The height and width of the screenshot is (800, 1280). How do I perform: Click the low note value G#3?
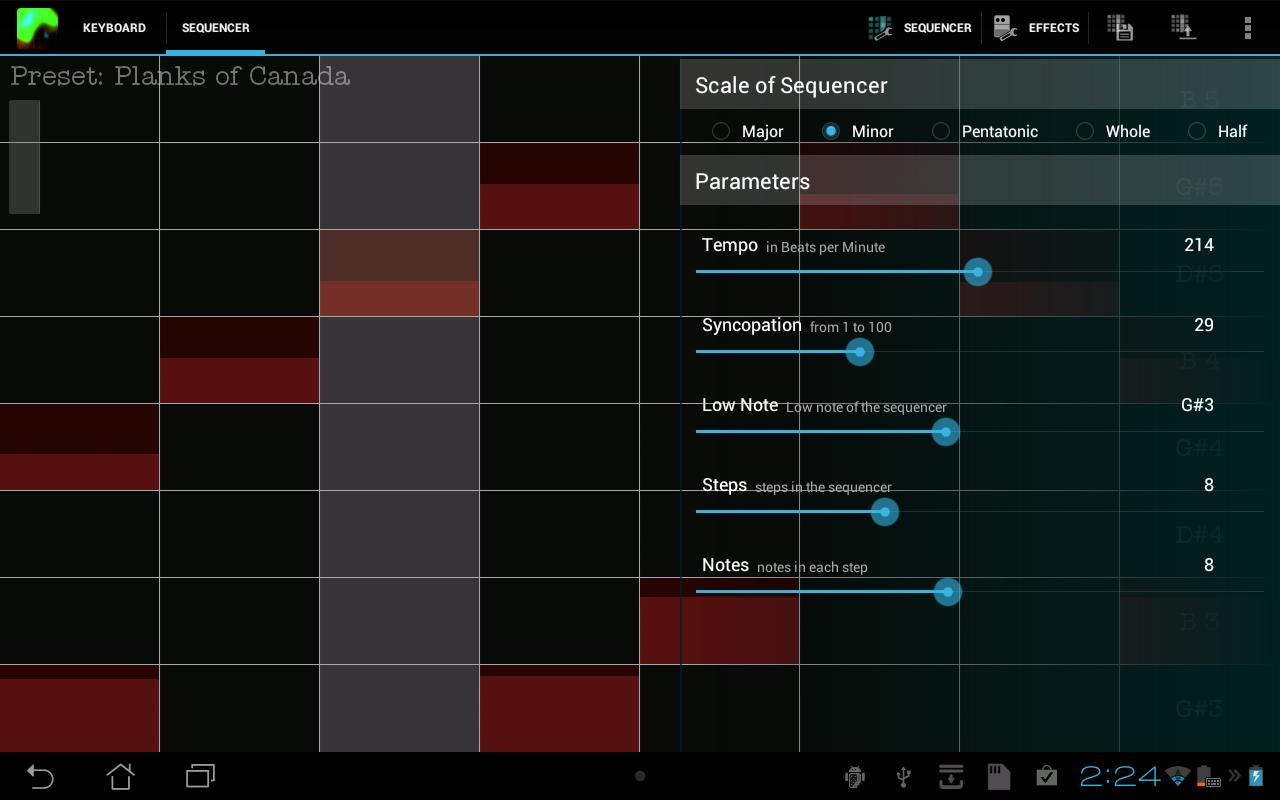tap(1197, 405)
